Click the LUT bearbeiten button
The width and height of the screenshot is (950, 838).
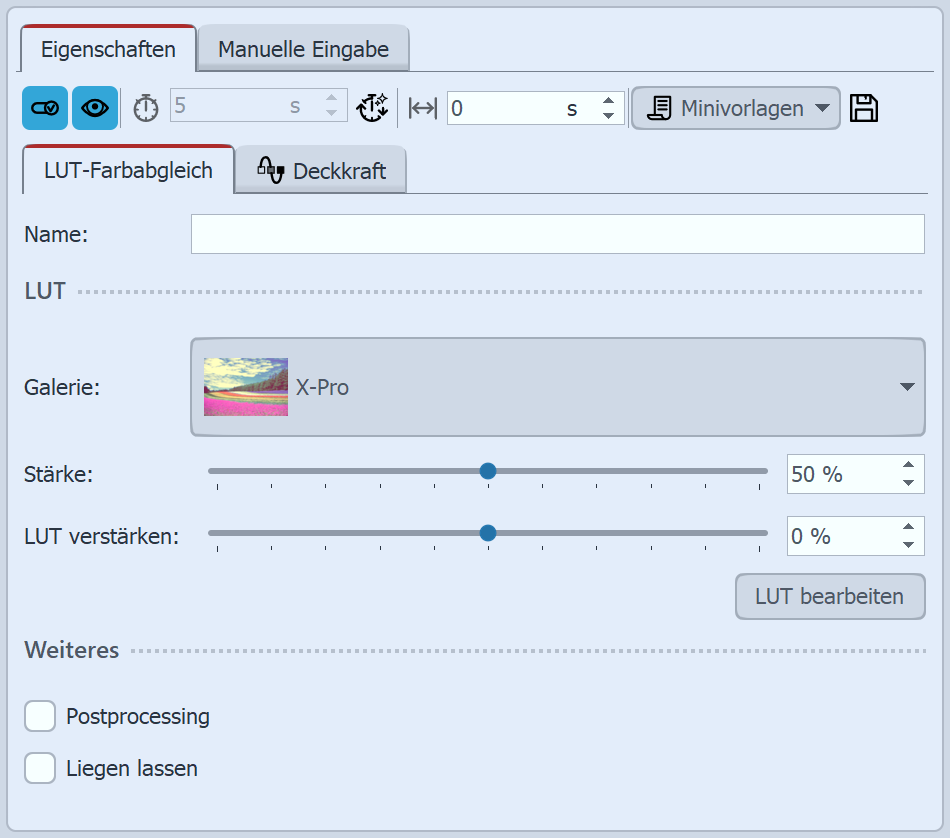(829, 597)
